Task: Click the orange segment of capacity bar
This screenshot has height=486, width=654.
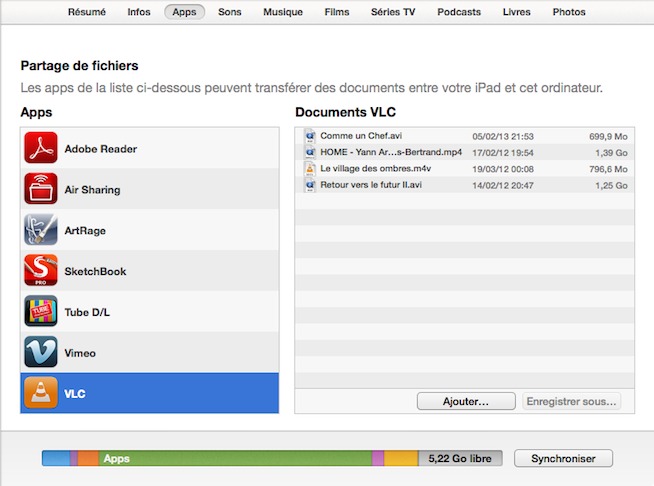Action: point(88,458)
